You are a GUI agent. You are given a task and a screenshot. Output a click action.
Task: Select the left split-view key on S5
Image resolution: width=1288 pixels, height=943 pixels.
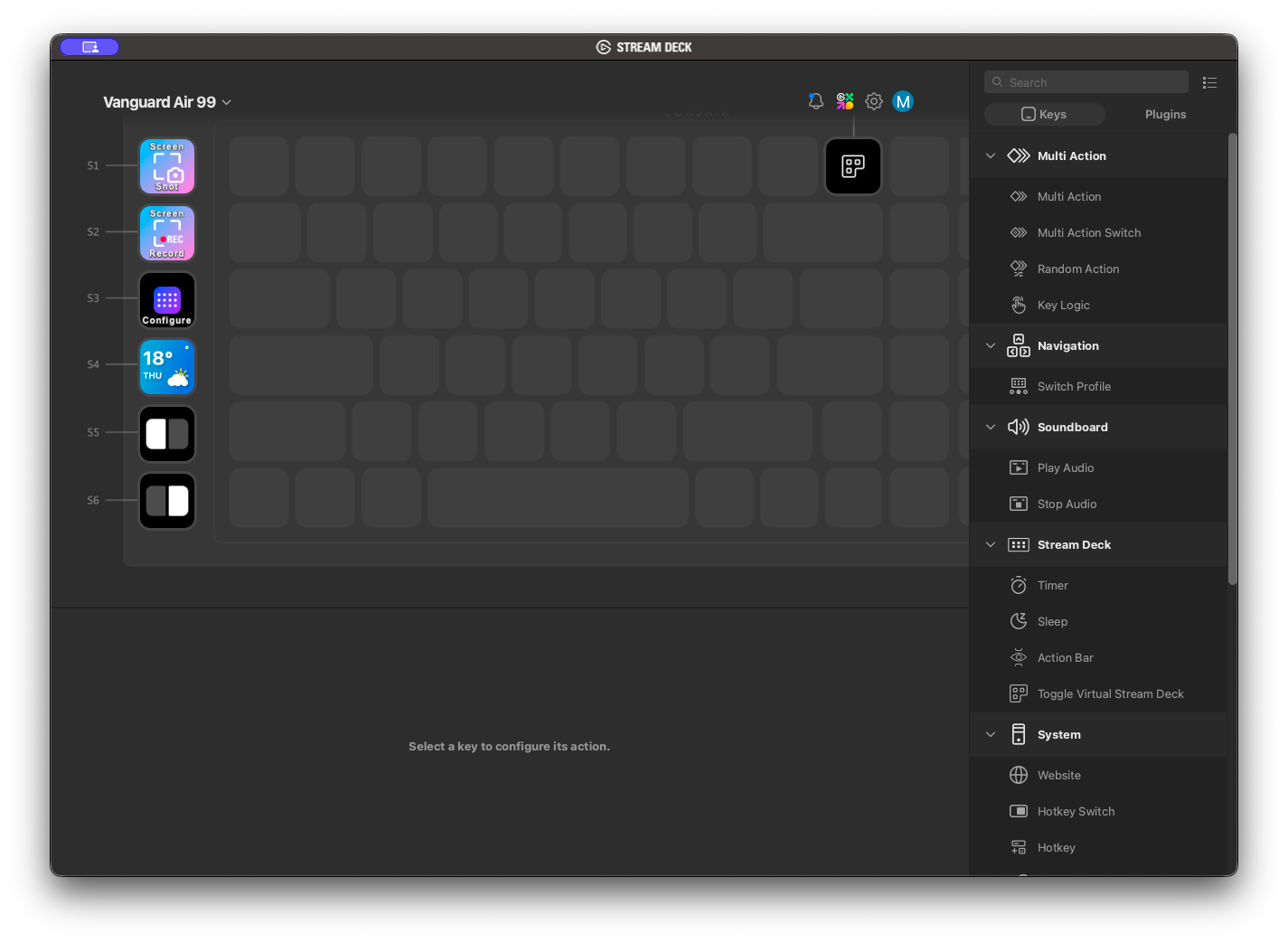[167, 434]
